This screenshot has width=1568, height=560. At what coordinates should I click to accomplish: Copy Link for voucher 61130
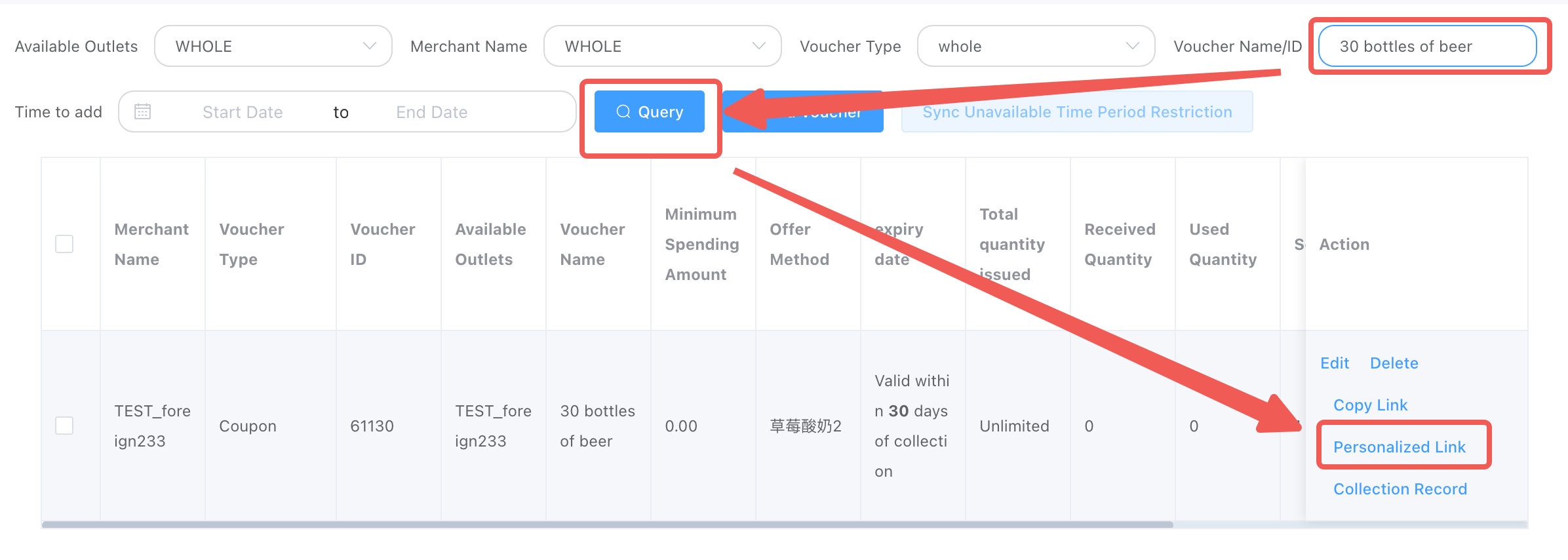(1370, 405)
